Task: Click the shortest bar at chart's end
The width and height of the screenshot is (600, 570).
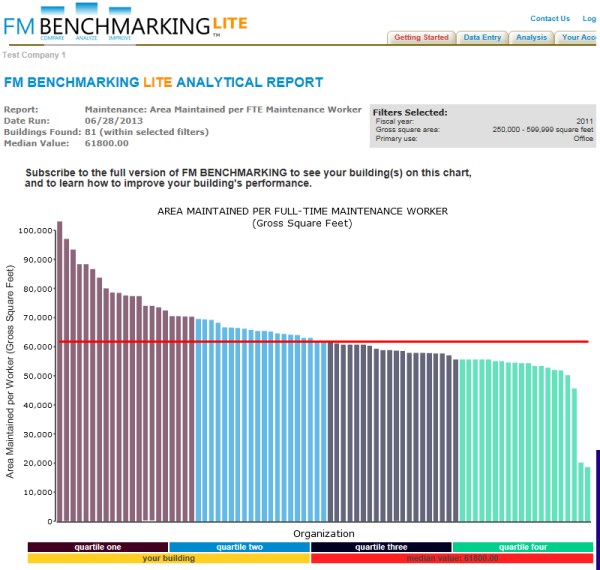Action: (587, 494)
